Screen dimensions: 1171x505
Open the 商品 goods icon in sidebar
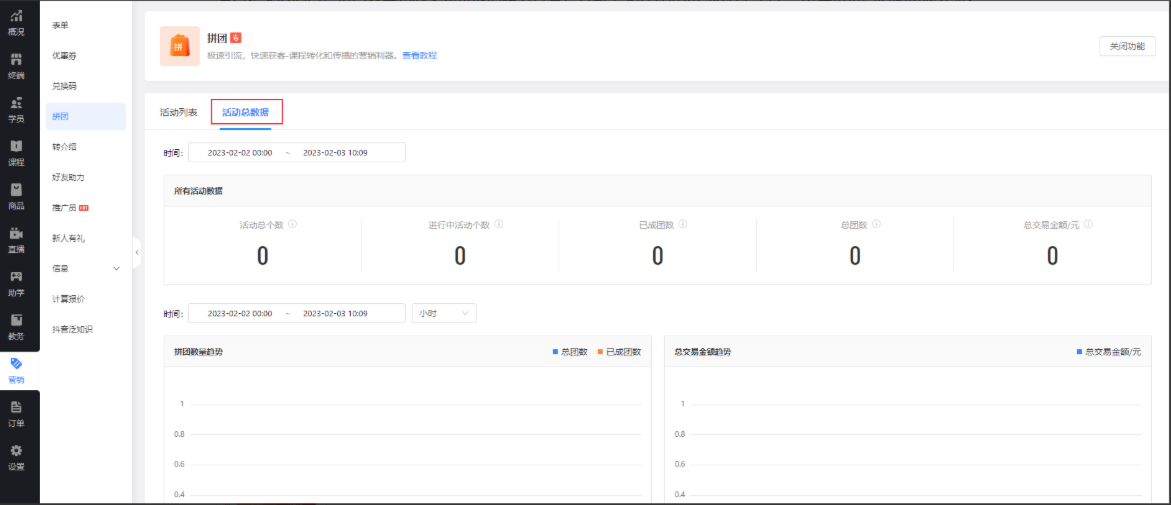16,189
